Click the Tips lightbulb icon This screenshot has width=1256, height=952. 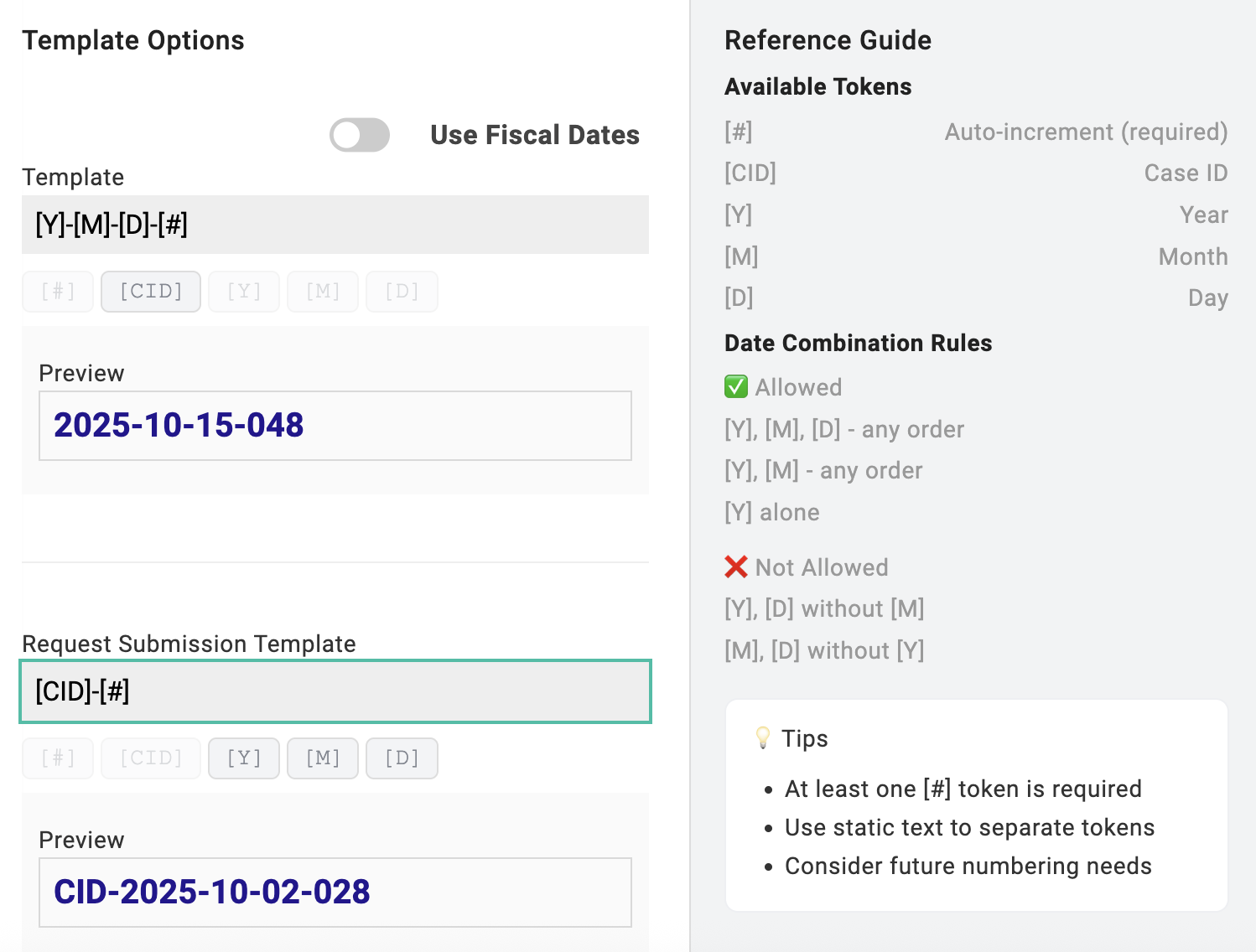pyautogui.click(x=762, y=738)
